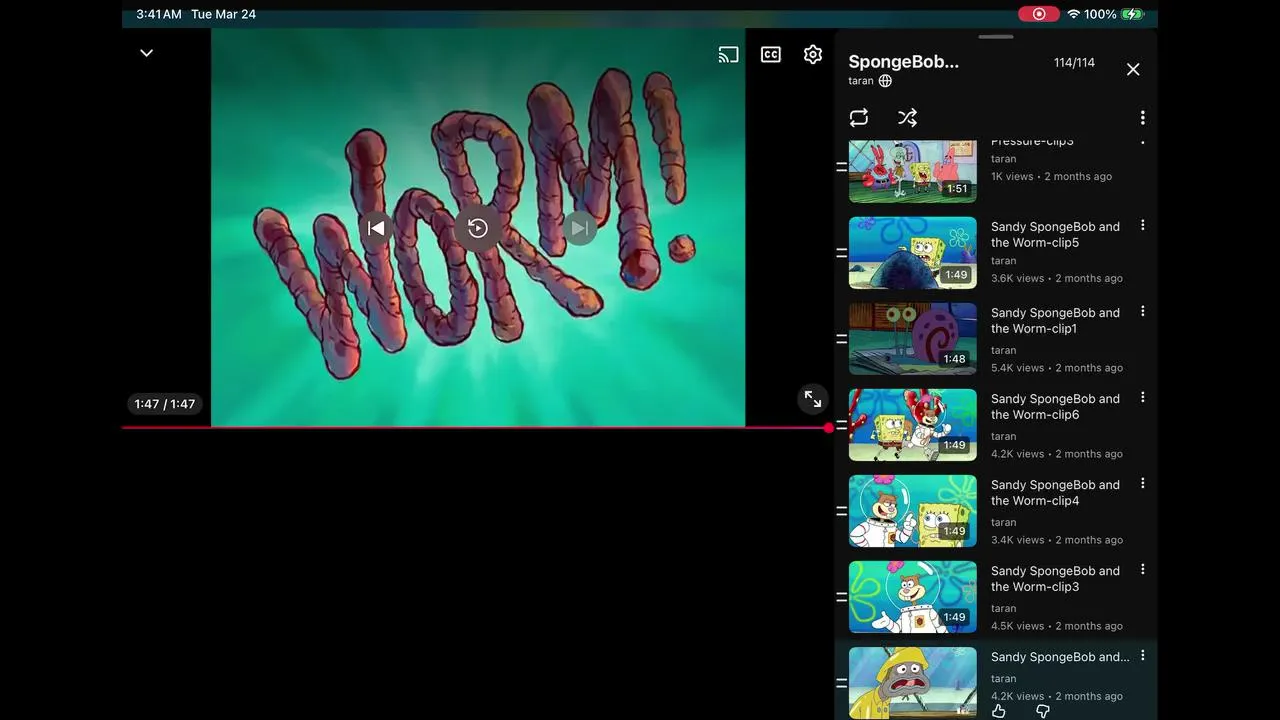Enter fullscreen mode
Screen dimensions: 1280x720
(813, 400)
